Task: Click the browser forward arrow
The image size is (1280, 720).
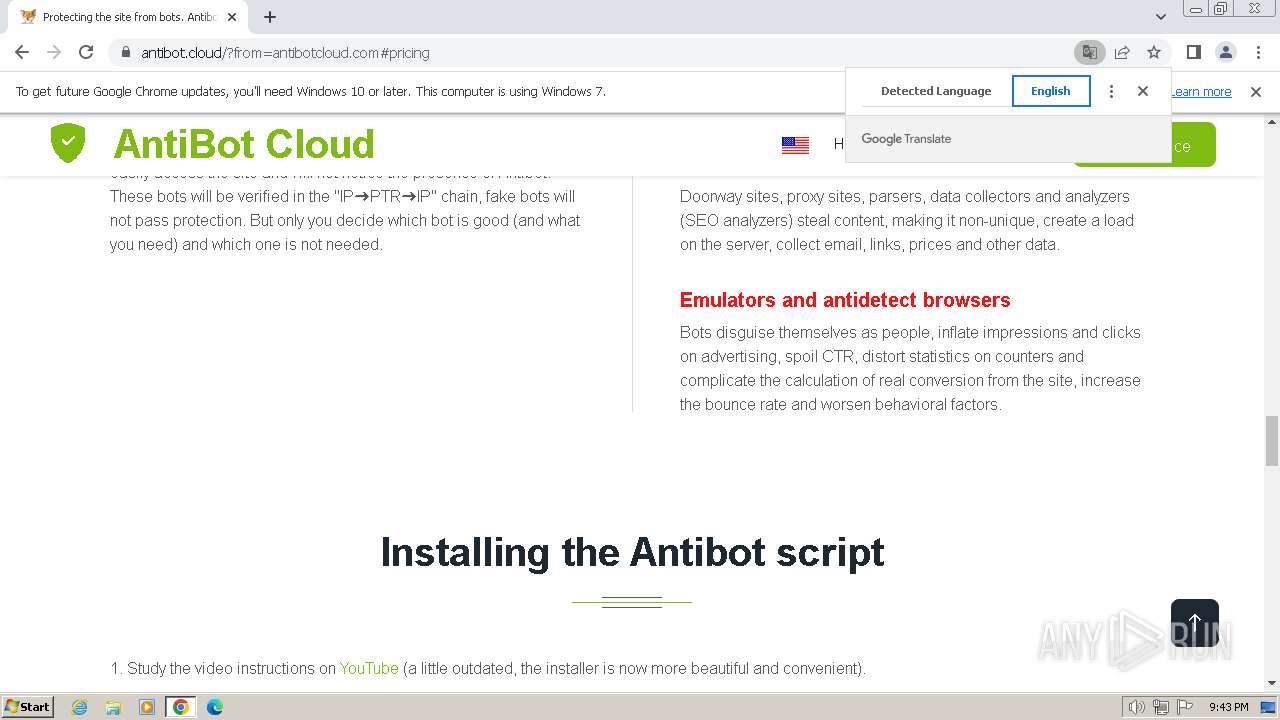Action: point(54,52)
